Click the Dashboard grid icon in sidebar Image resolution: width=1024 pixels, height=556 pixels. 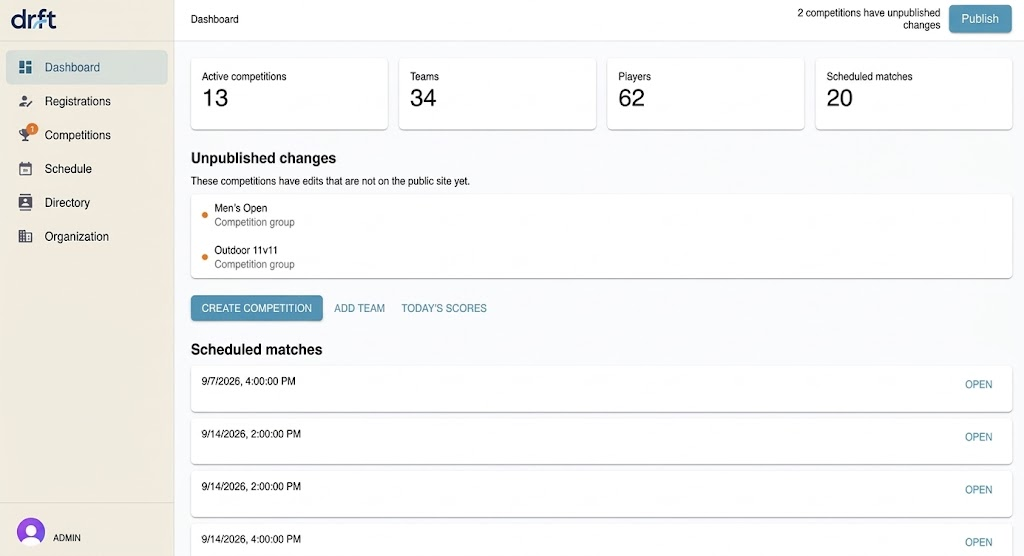point(25,67)
